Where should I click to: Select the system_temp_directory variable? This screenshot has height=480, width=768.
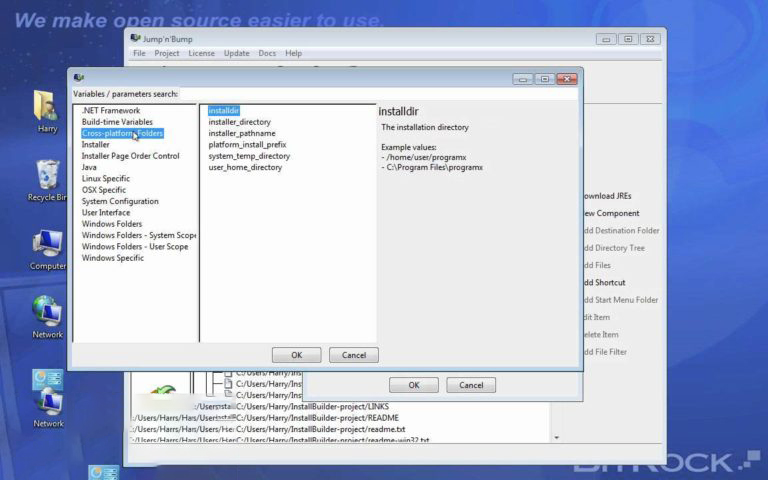(249, 156)
